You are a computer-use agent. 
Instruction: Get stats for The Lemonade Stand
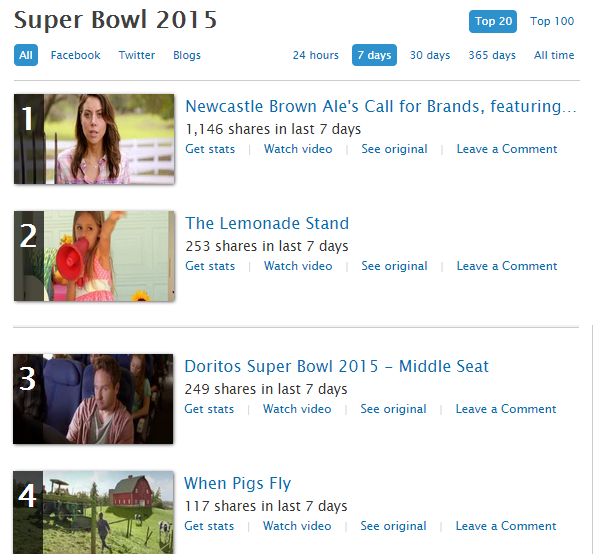(x=210, y=266)
